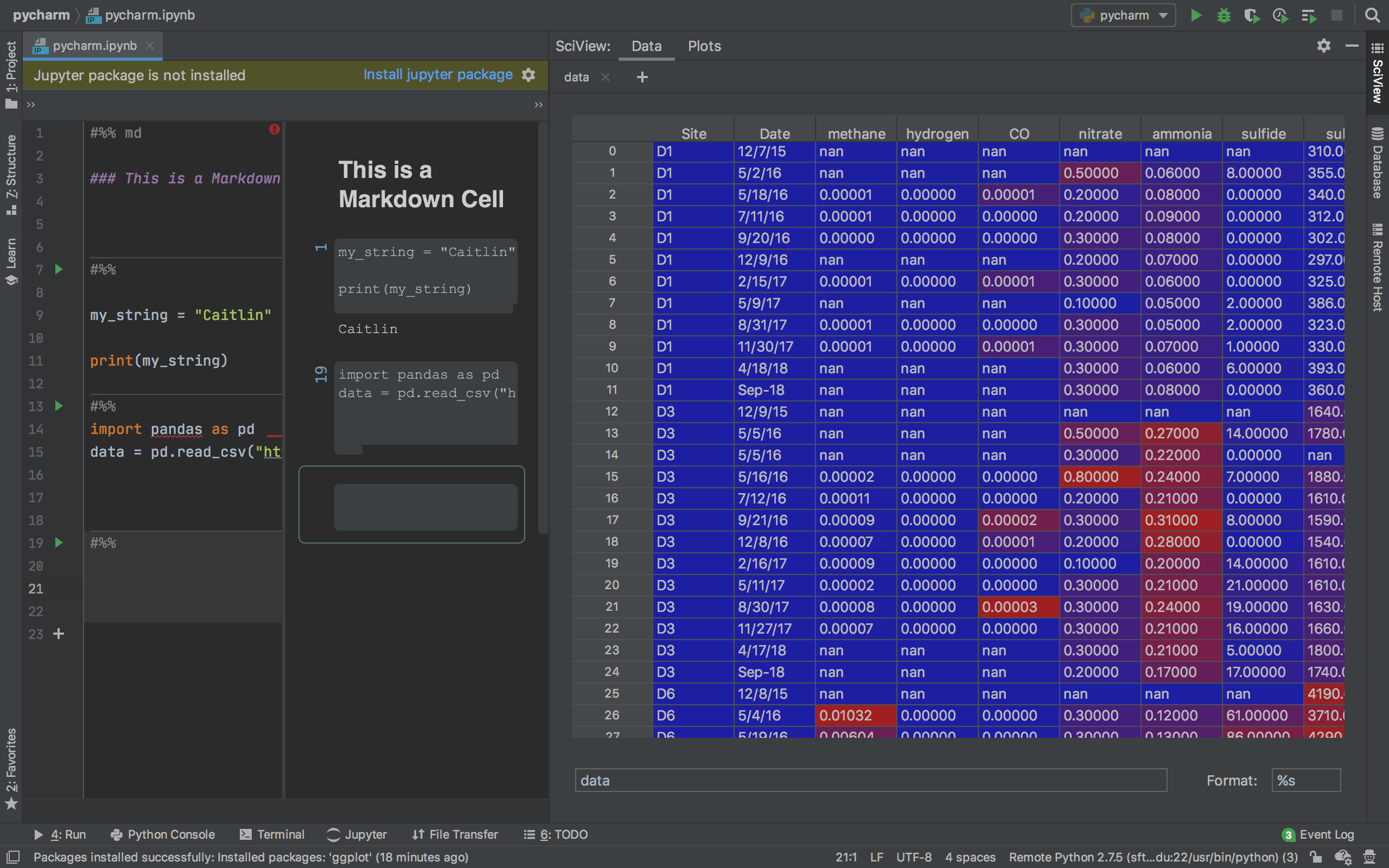Screen dimensions: 1389x868
Task: Hide the SciView panel with the minimize dash
Action: tap(1352, 46)
